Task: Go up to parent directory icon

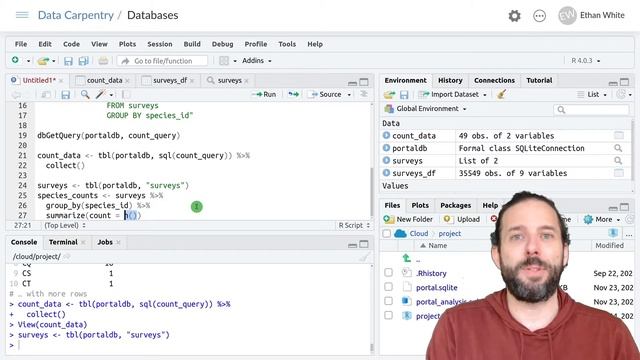Action: [x=407, y=258]
